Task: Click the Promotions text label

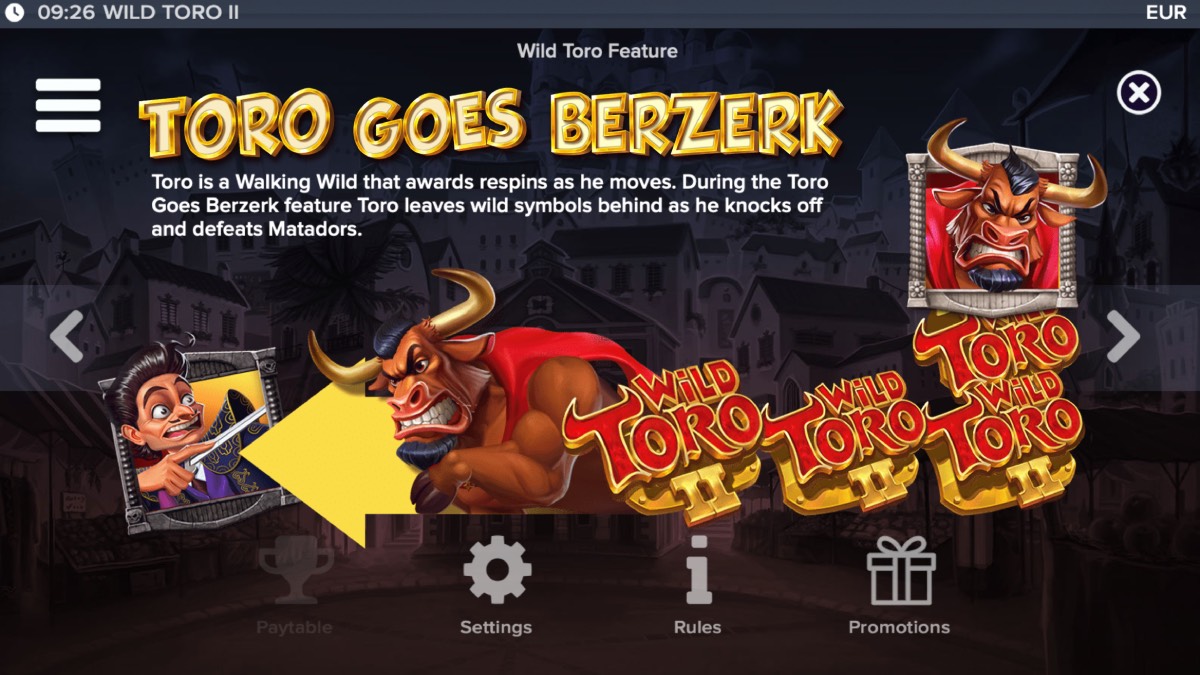Action: pyautogui.click(x=899, y=628)
